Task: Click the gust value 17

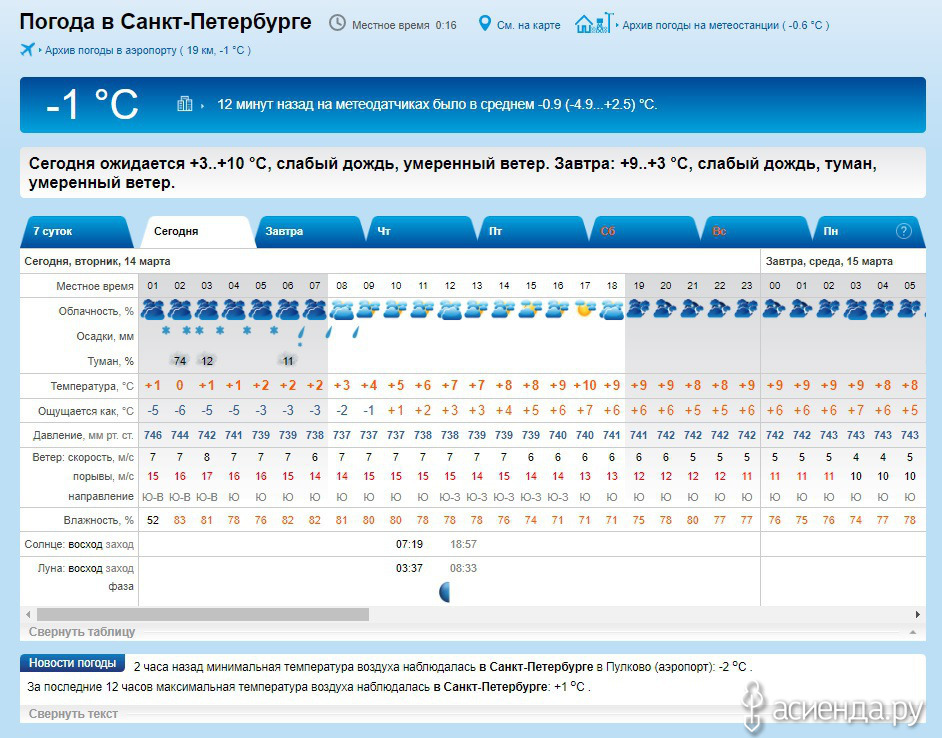Action: [x=207, y=477]
